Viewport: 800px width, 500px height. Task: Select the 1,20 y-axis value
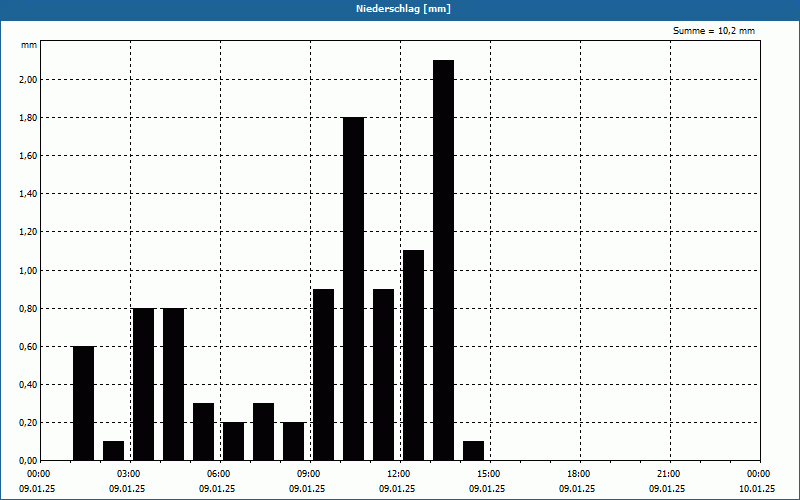pos(28,232)
